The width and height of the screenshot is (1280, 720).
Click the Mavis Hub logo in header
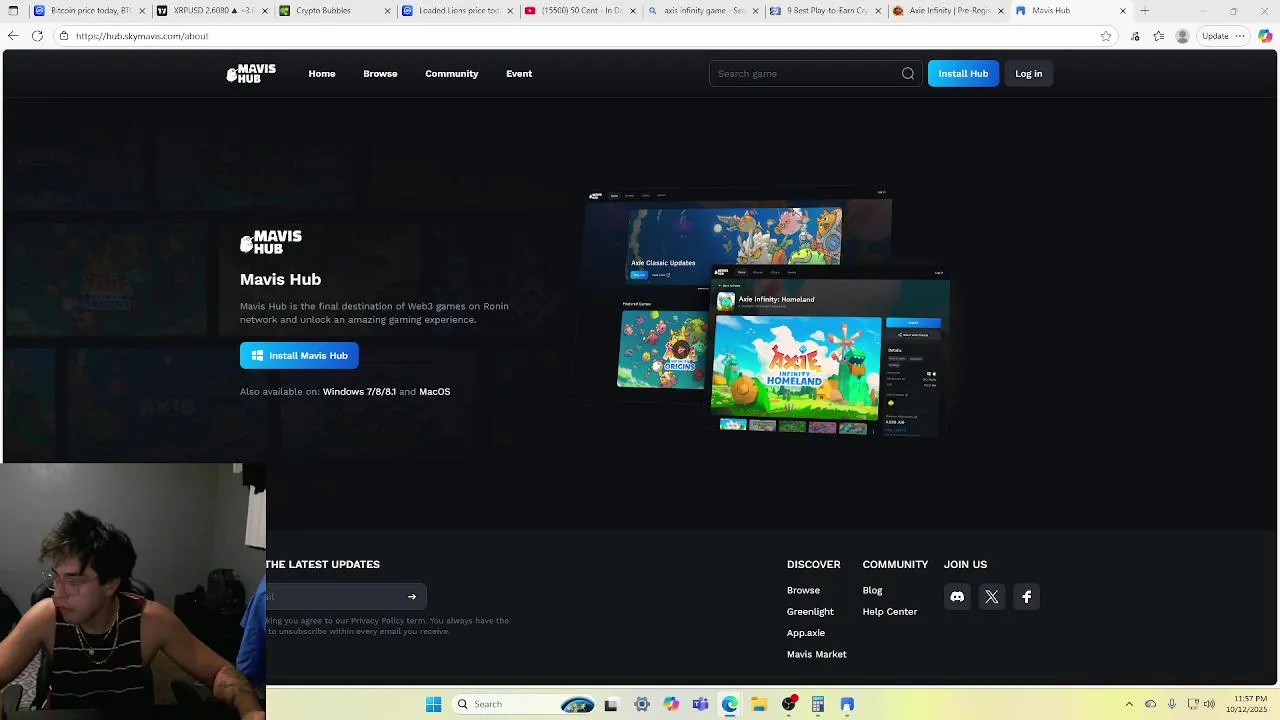point(251,73)
